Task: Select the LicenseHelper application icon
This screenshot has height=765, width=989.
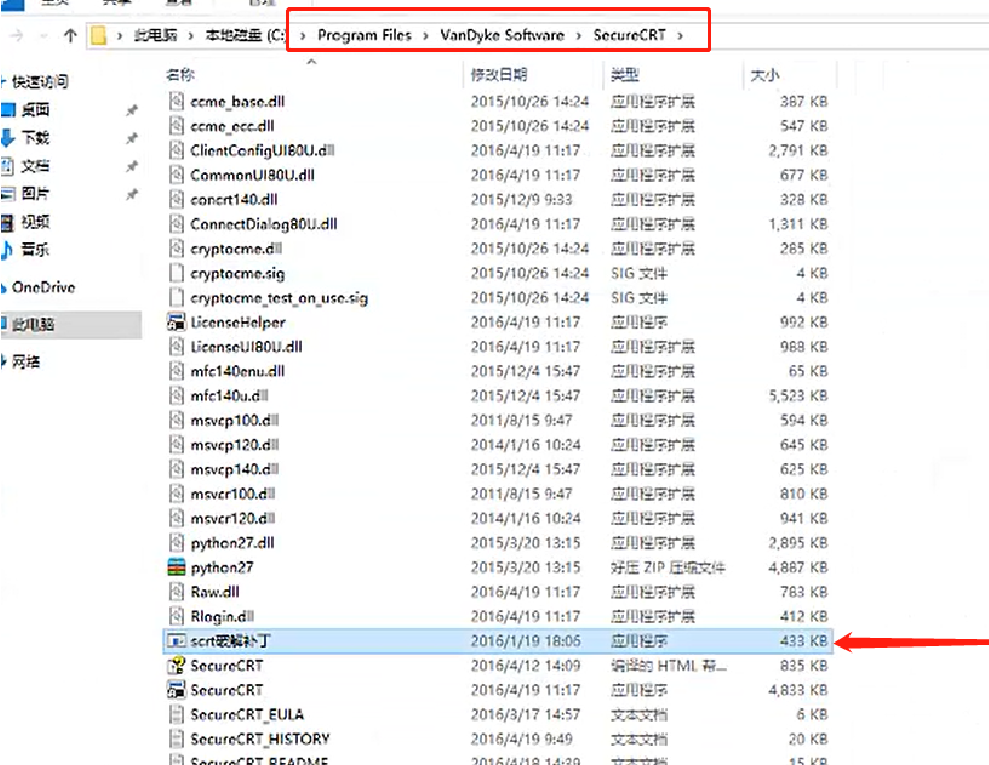Action: pyautogui.click(x=176, y=322)
